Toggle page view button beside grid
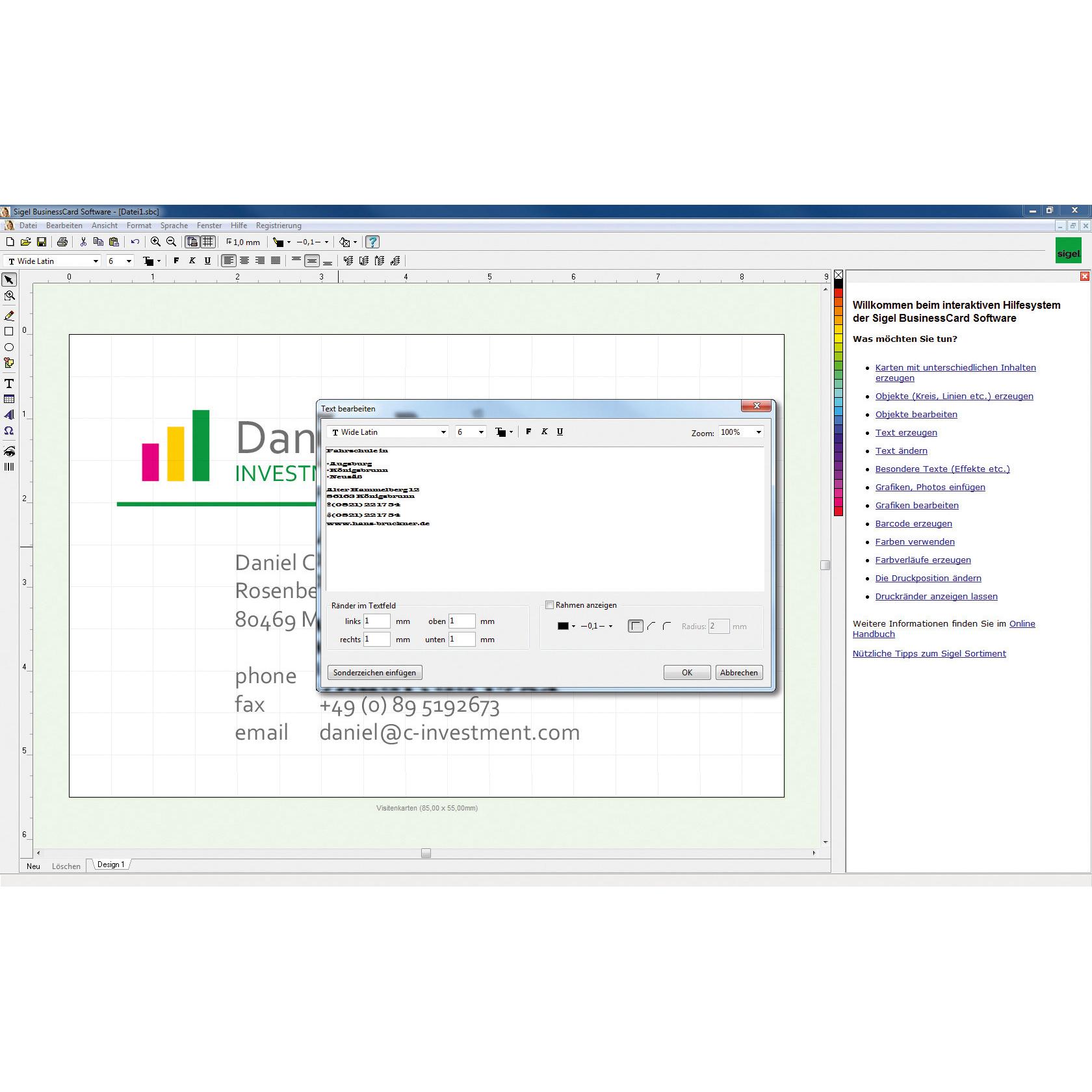Viewport: 1092px width, 1092px height. tap(192, 242)
